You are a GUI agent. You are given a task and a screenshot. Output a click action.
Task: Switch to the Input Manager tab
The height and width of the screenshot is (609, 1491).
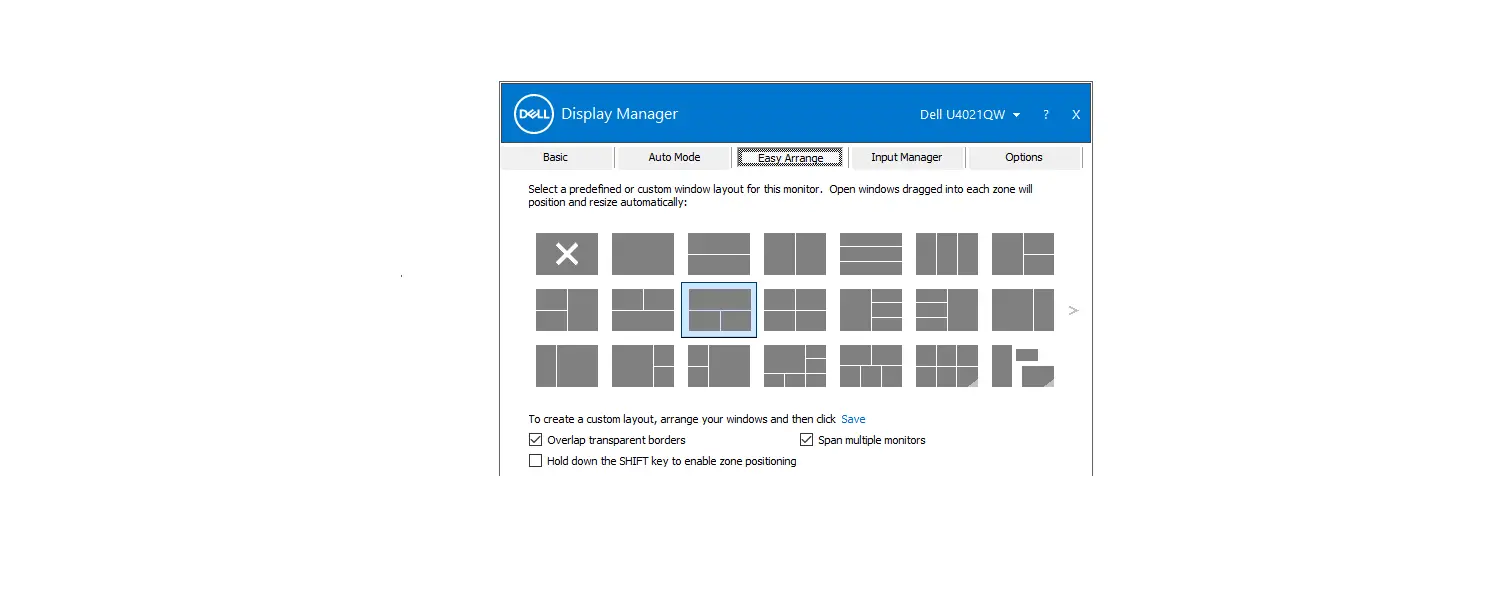point(906,157)
